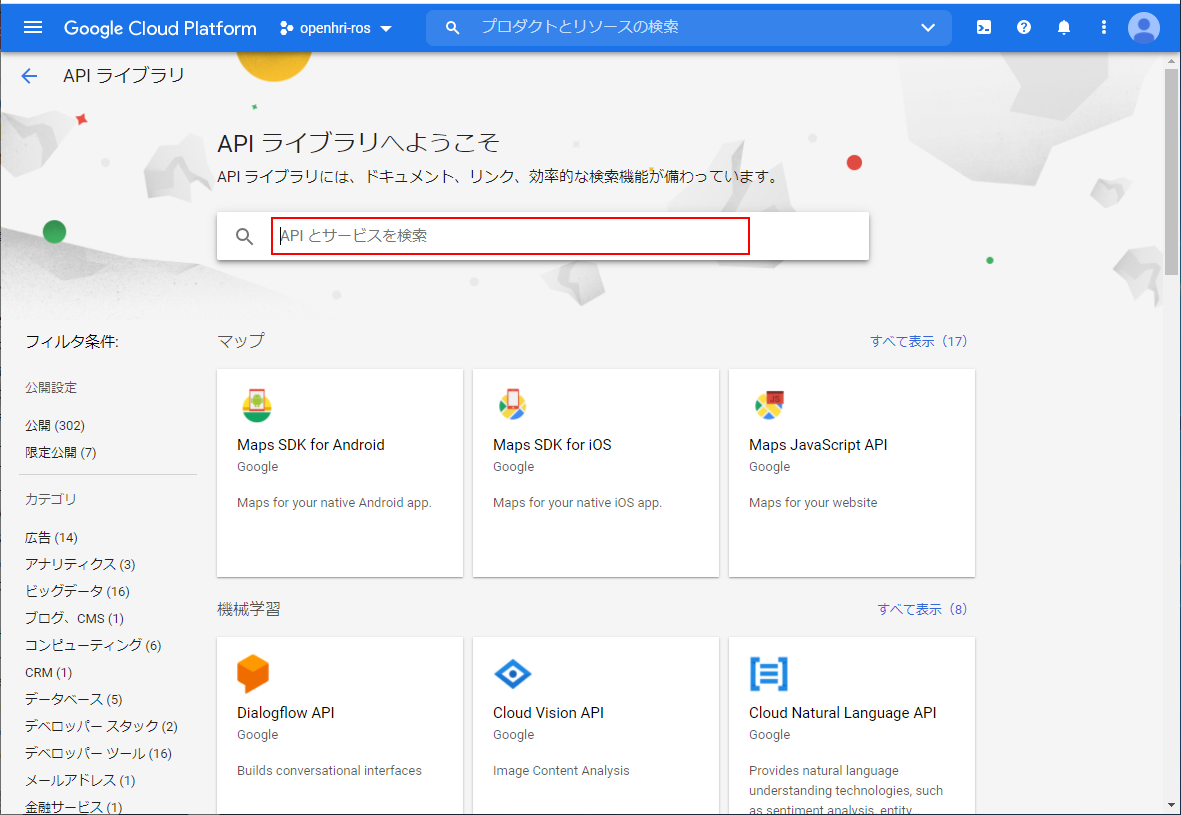Open the Google Cloud Platform home logo
The height and width of the screenshot is (815, 1181).
click(x=160, y=29)
